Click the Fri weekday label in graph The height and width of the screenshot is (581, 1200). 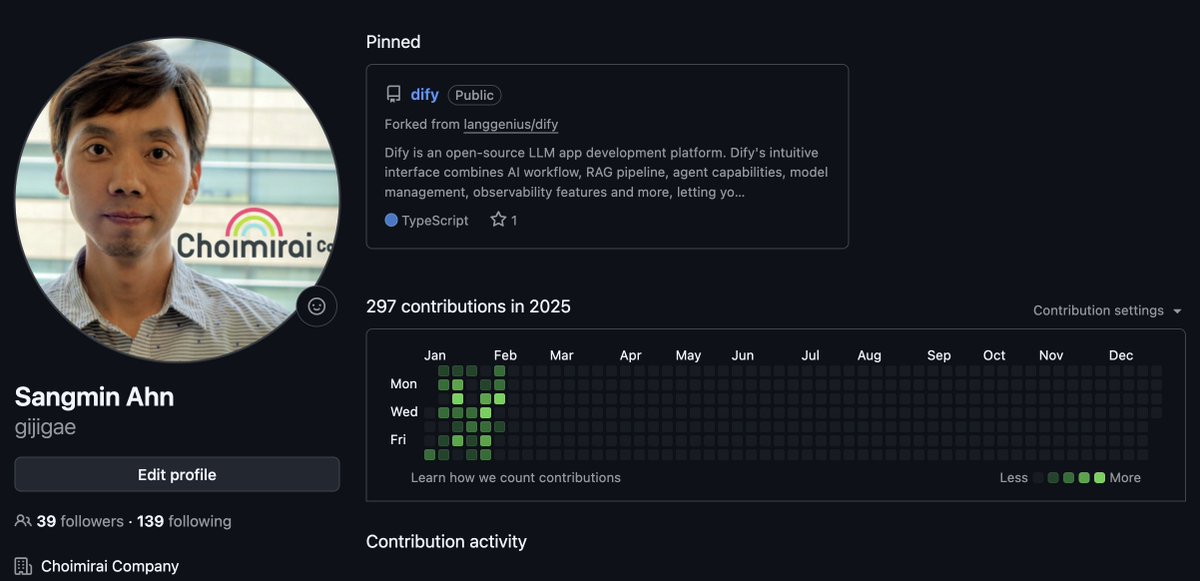click(x=398, y=439)
